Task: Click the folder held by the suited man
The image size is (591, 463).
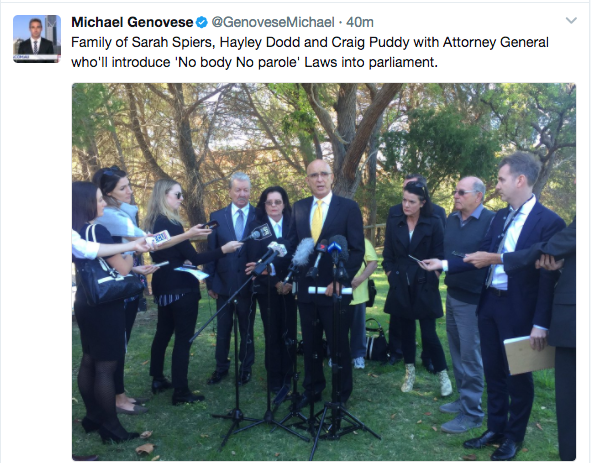Action: pyautogui.click(x=529, y=355)
